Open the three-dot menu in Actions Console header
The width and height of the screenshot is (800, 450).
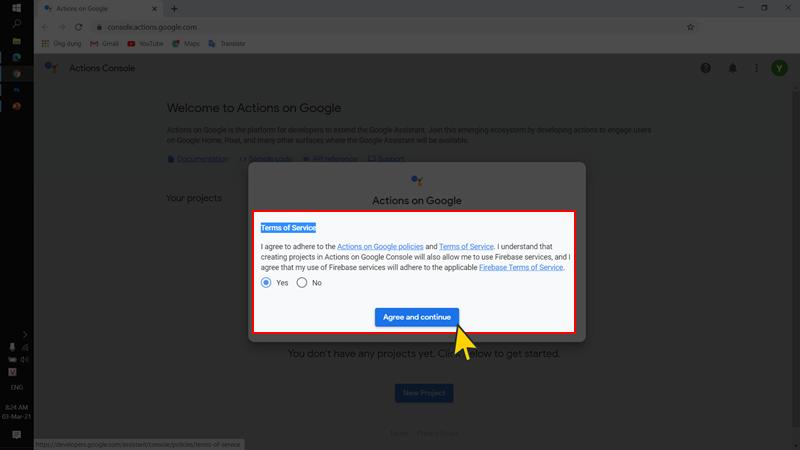pyautogui.click(x=756, y=68)
